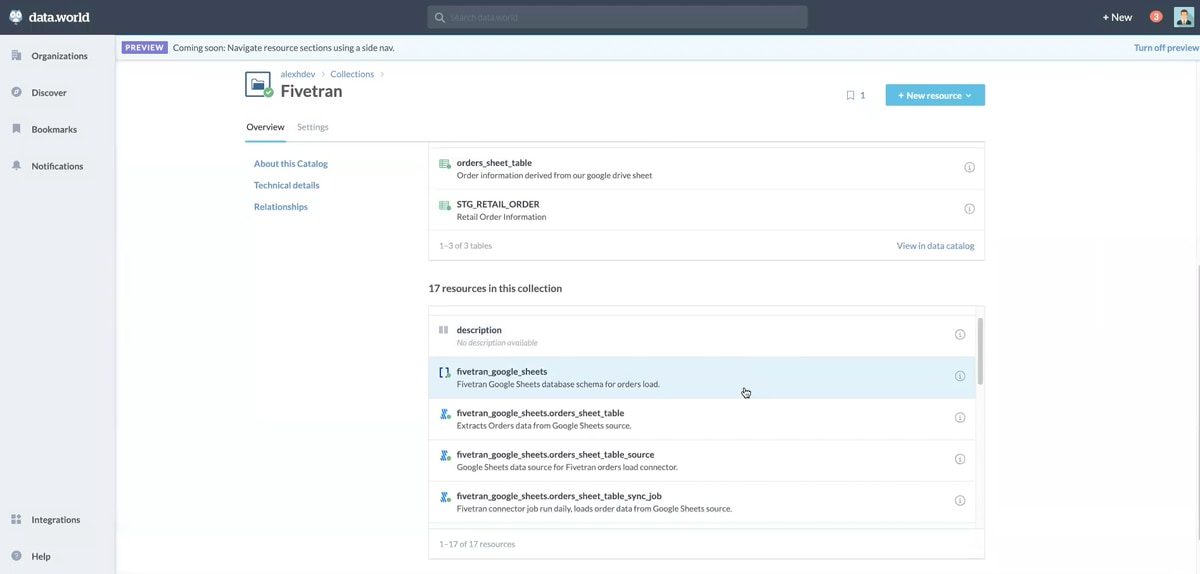Open the description resource
The image size is (1200, 574).
[x=479, y=330]
